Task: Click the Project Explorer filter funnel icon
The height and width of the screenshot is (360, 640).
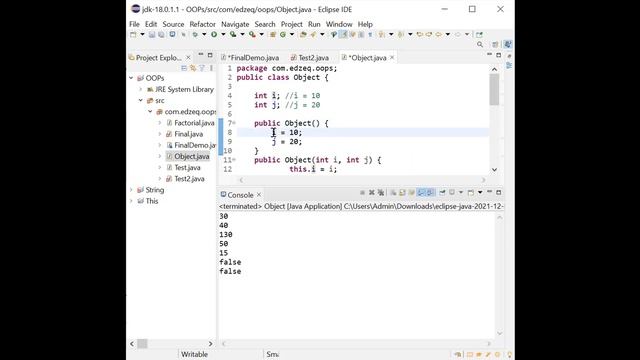Action: [202, 68]
